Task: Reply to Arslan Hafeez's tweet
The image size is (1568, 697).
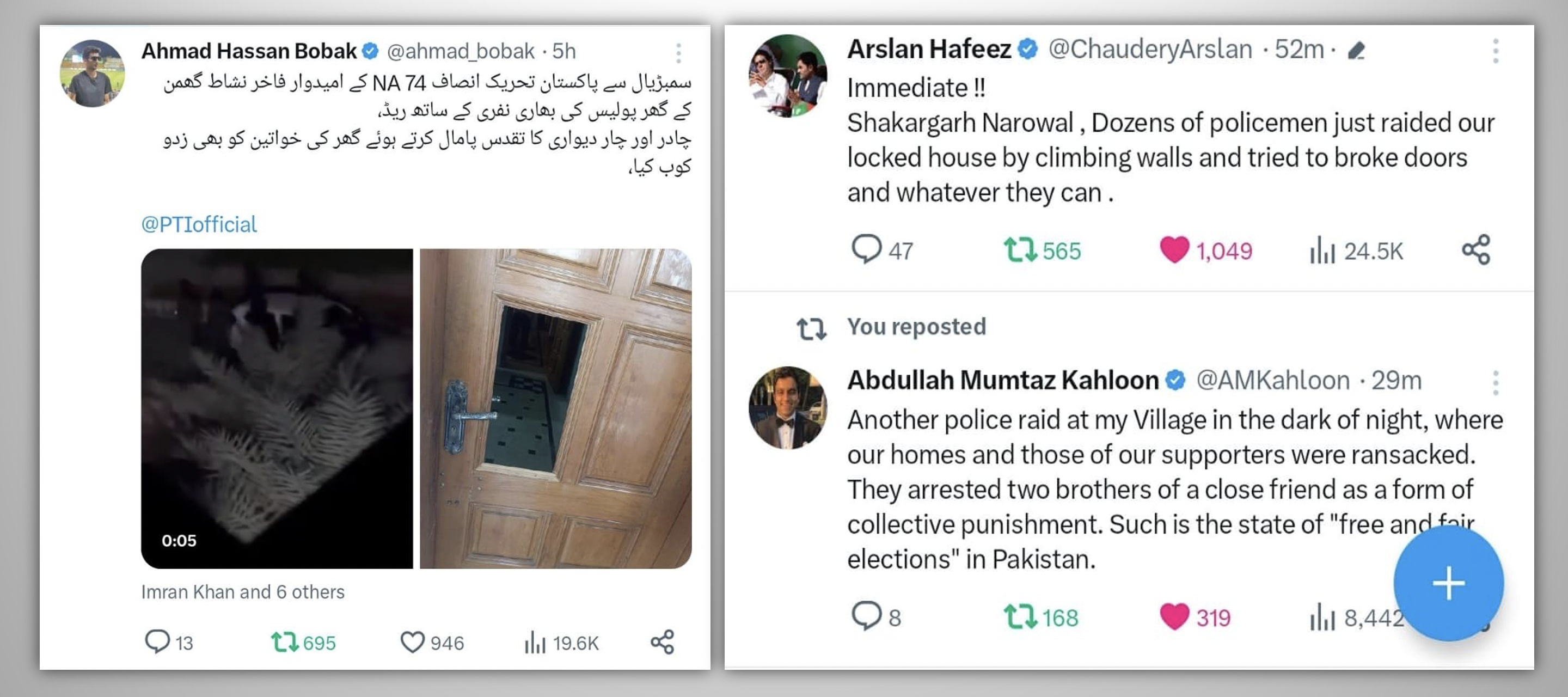Action: (866, 249)
